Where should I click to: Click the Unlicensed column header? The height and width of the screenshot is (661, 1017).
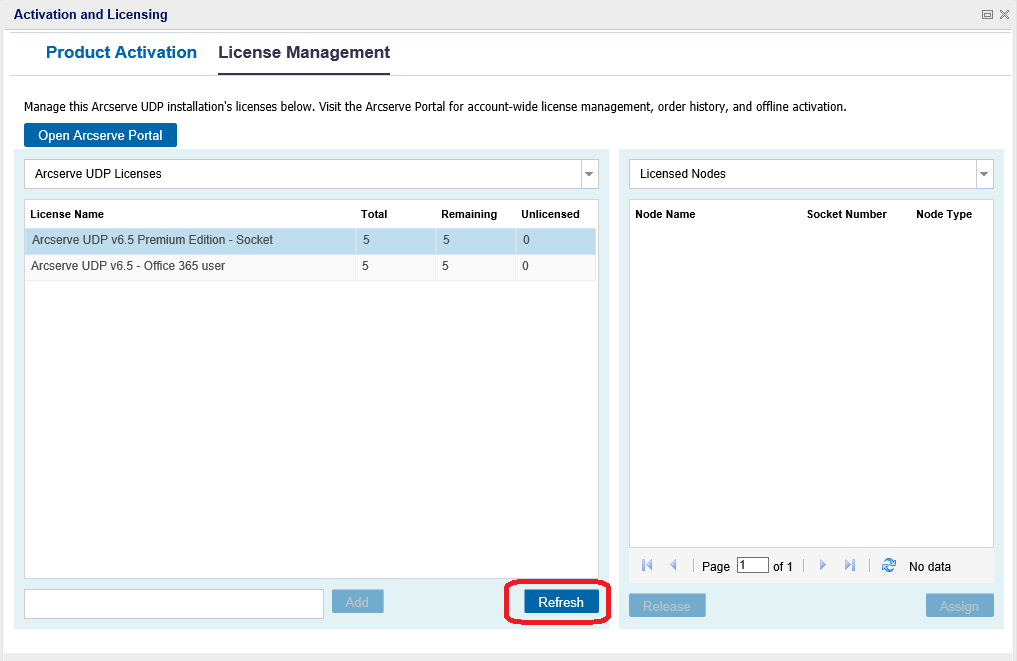(550, 214)
